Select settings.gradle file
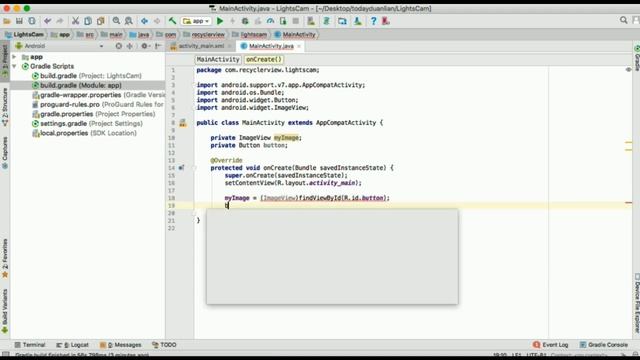This screenshot has height=360, width=640. point(87,123)
